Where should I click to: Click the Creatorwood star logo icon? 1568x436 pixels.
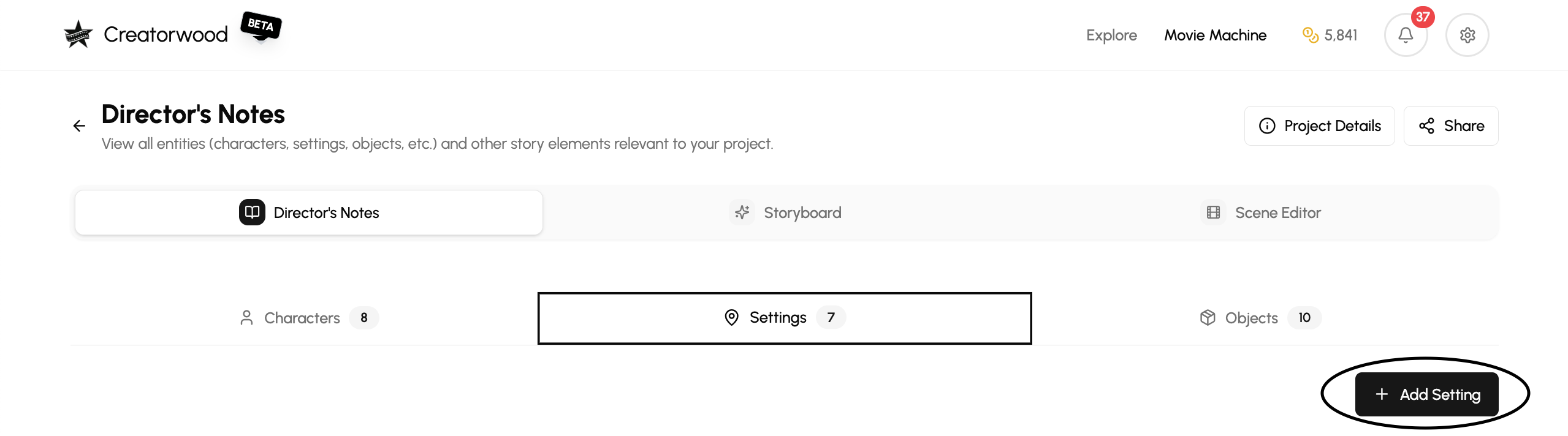coord(78,34)
